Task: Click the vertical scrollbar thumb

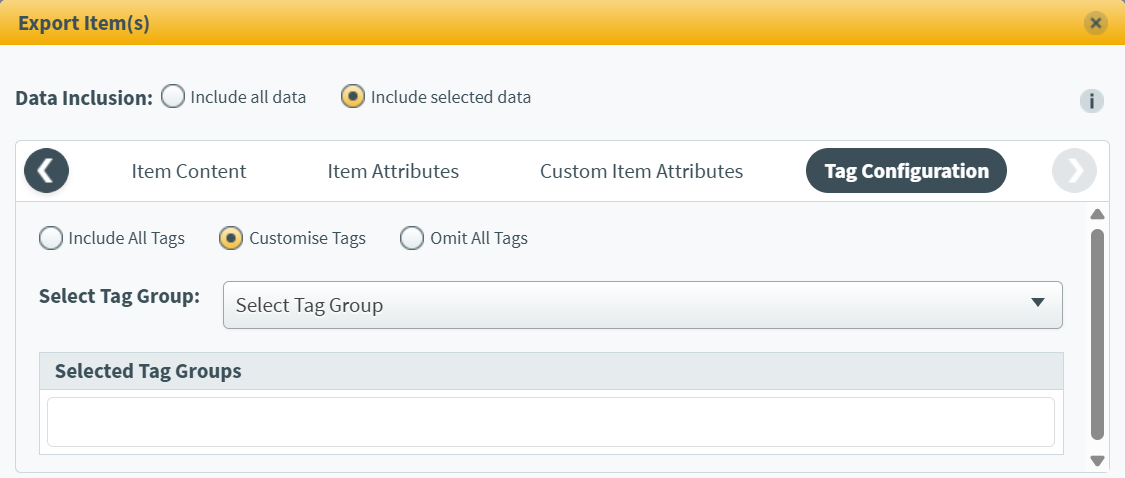Action: tap(1097, 334)
